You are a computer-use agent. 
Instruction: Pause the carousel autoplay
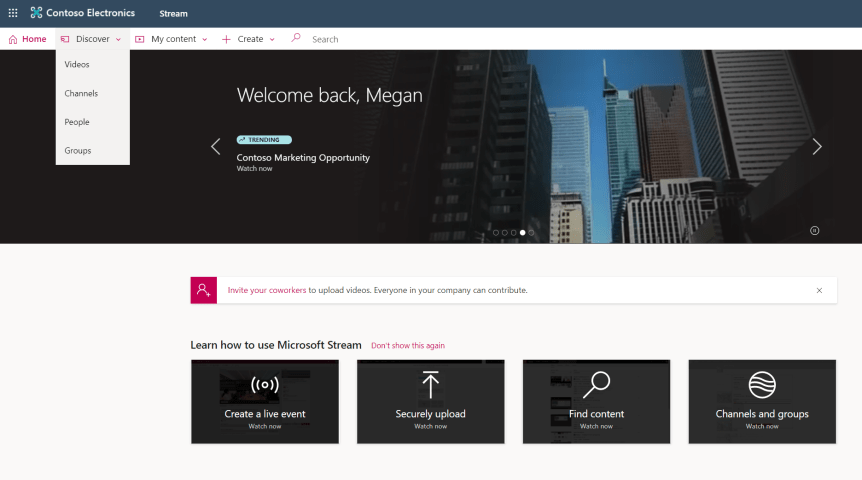point(814,231)
